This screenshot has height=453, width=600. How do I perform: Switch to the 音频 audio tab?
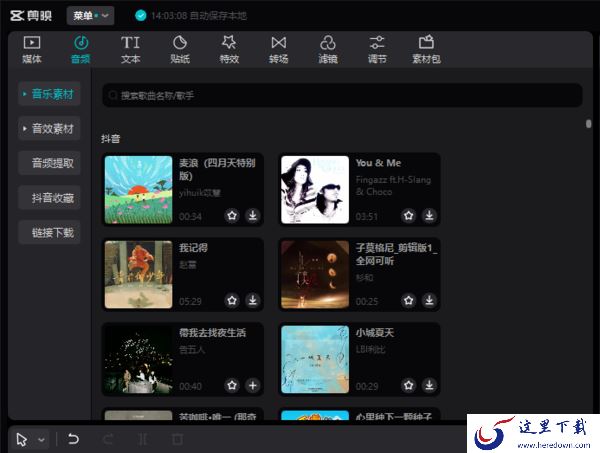pos(81,49)
